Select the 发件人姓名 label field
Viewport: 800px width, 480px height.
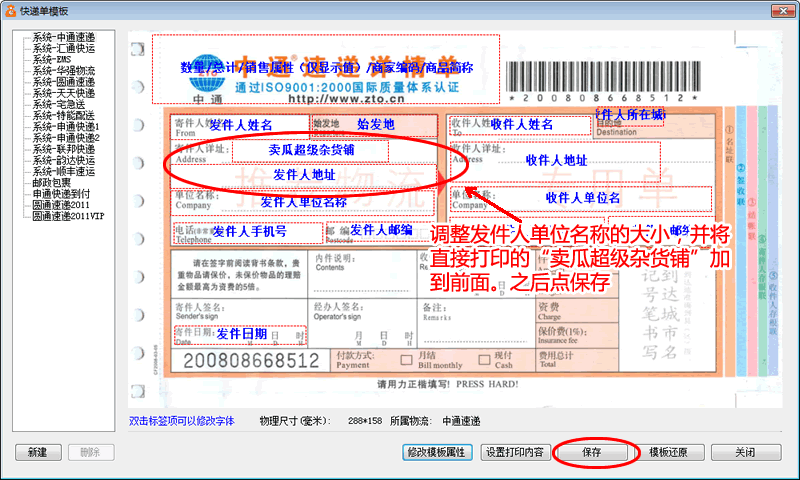coord(241,125)
